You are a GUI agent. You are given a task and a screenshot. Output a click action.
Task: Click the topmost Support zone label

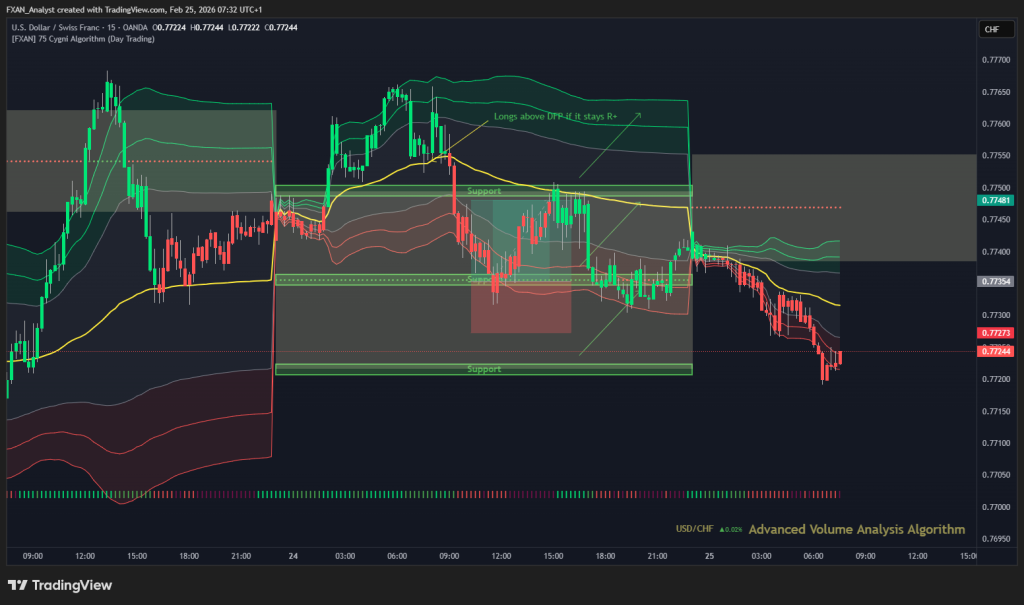coord(483,190)
